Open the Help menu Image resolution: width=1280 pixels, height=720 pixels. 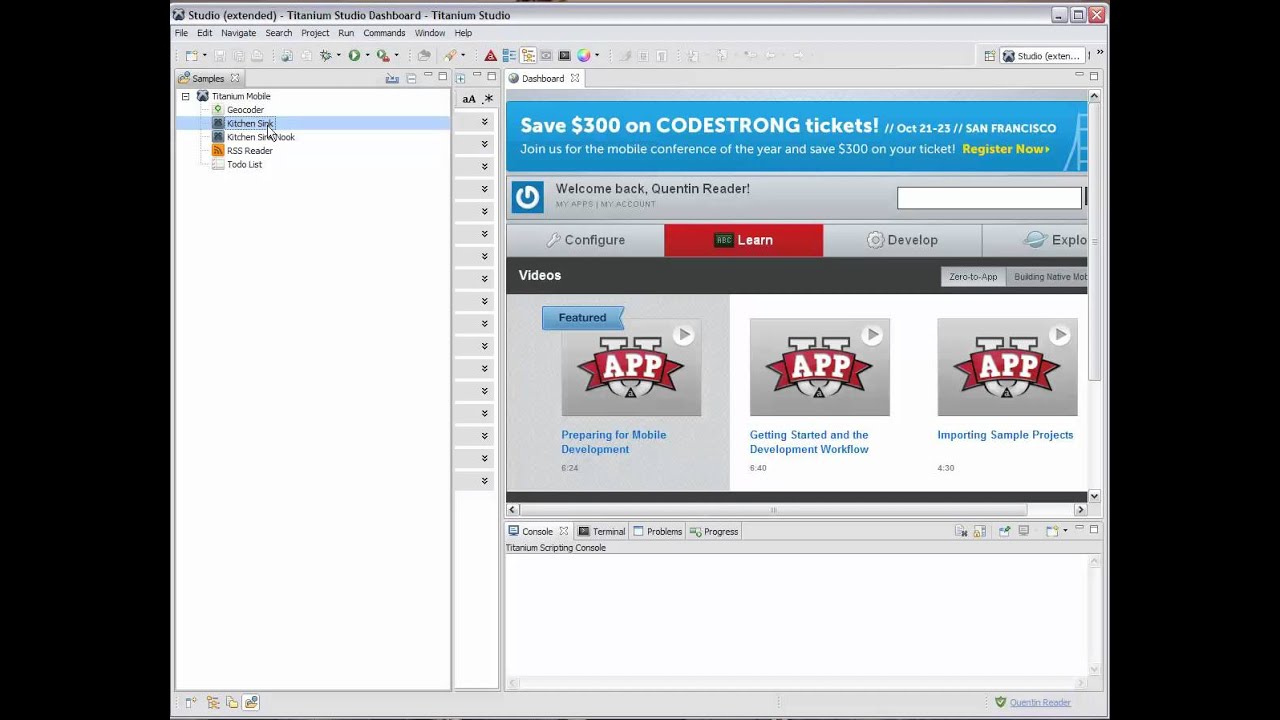tap(463, 33)
